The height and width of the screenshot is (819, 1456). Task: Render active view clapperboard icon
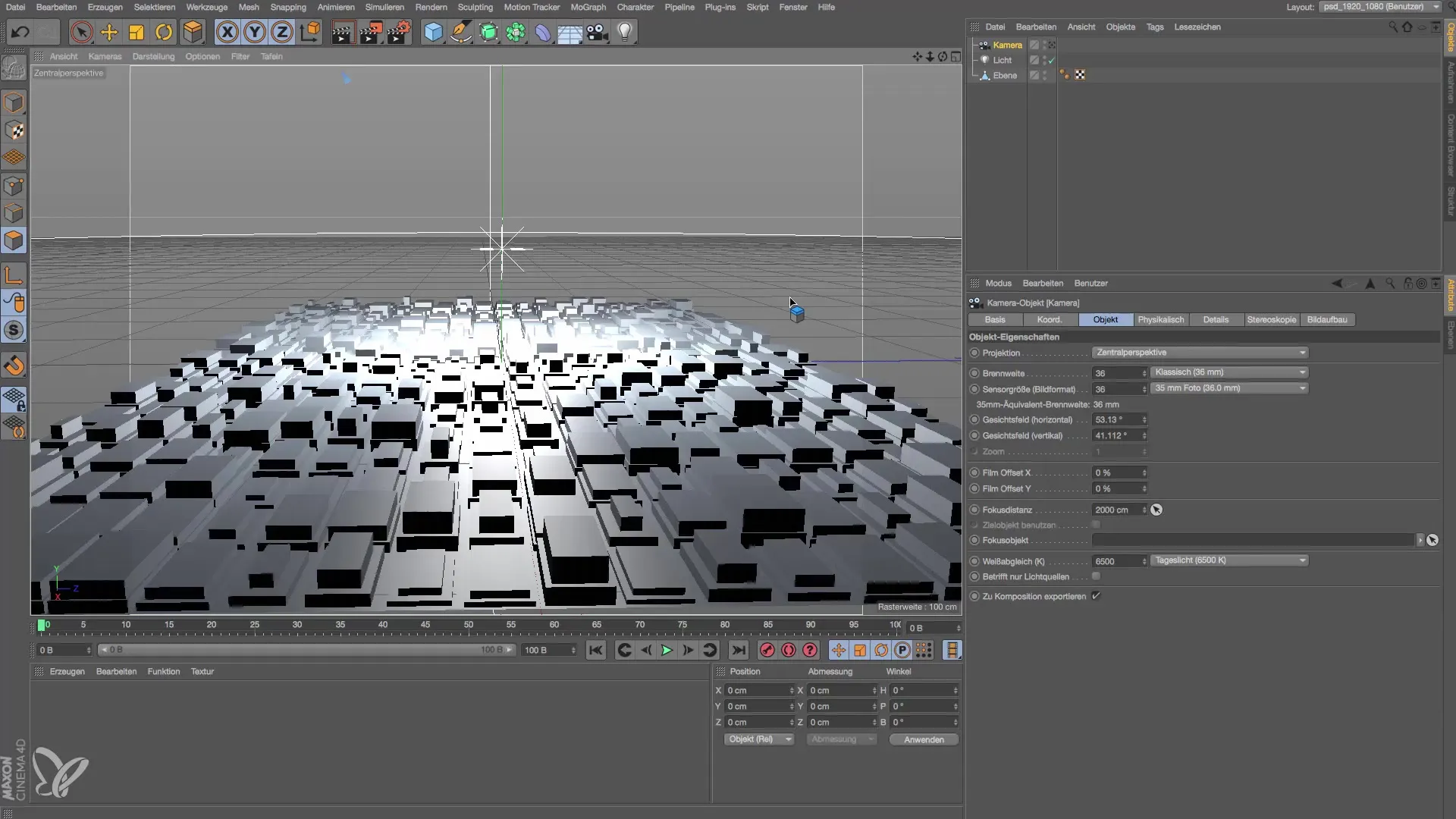coord(343,32)
